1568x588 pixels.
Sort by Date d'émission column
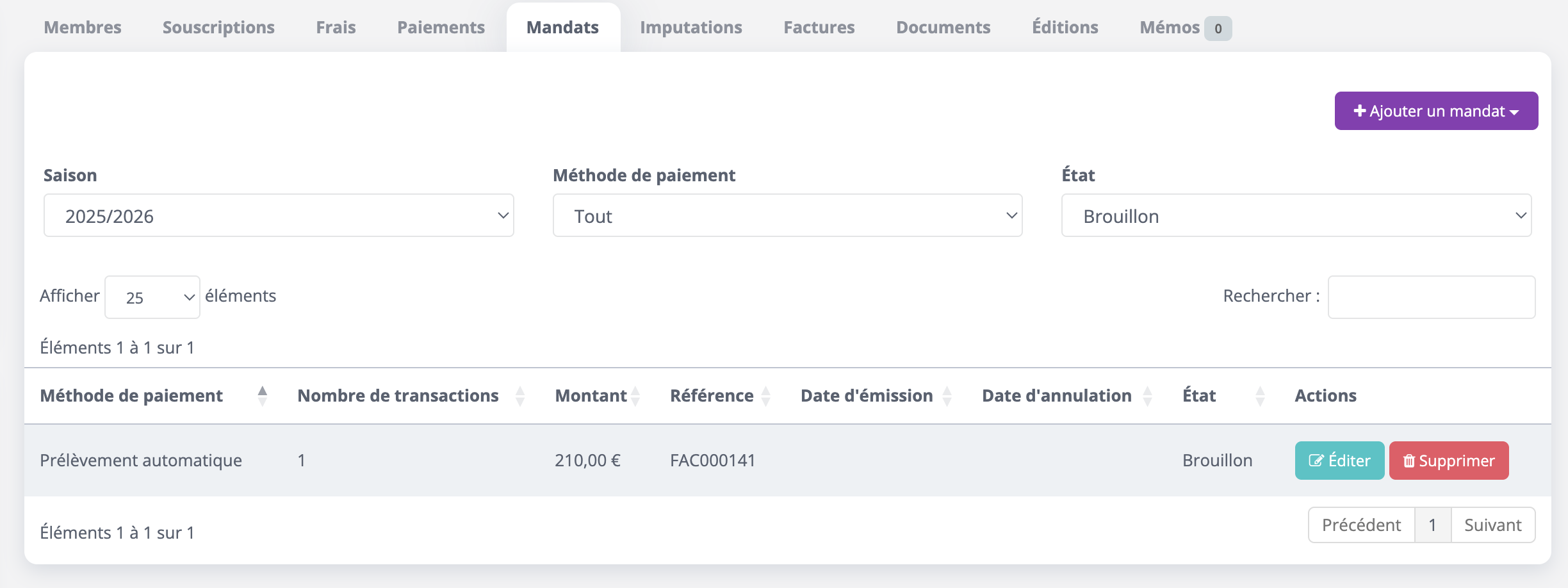[947, 396]
